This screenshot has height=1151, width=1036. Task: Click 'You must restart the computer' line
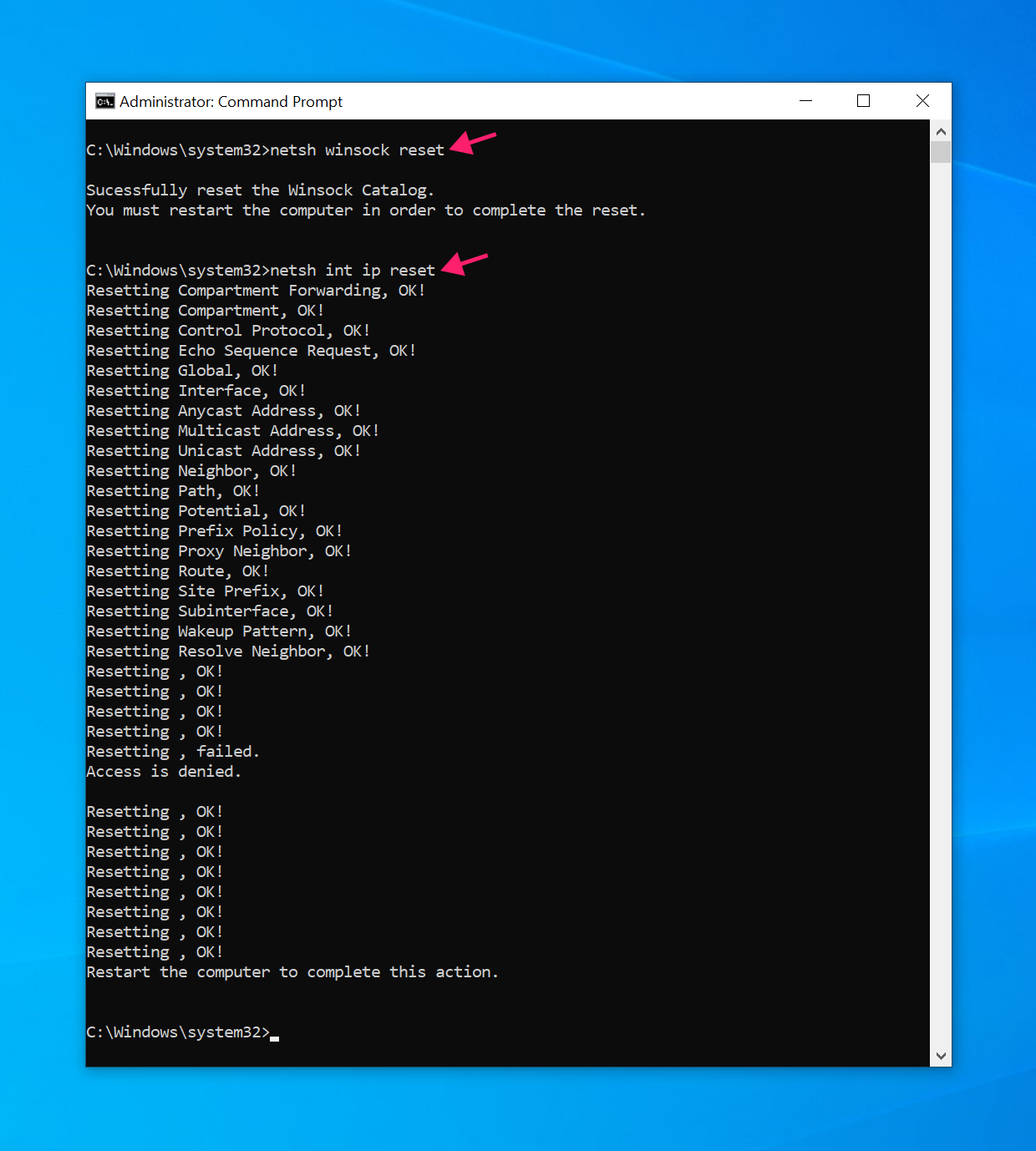pos(366,210)
